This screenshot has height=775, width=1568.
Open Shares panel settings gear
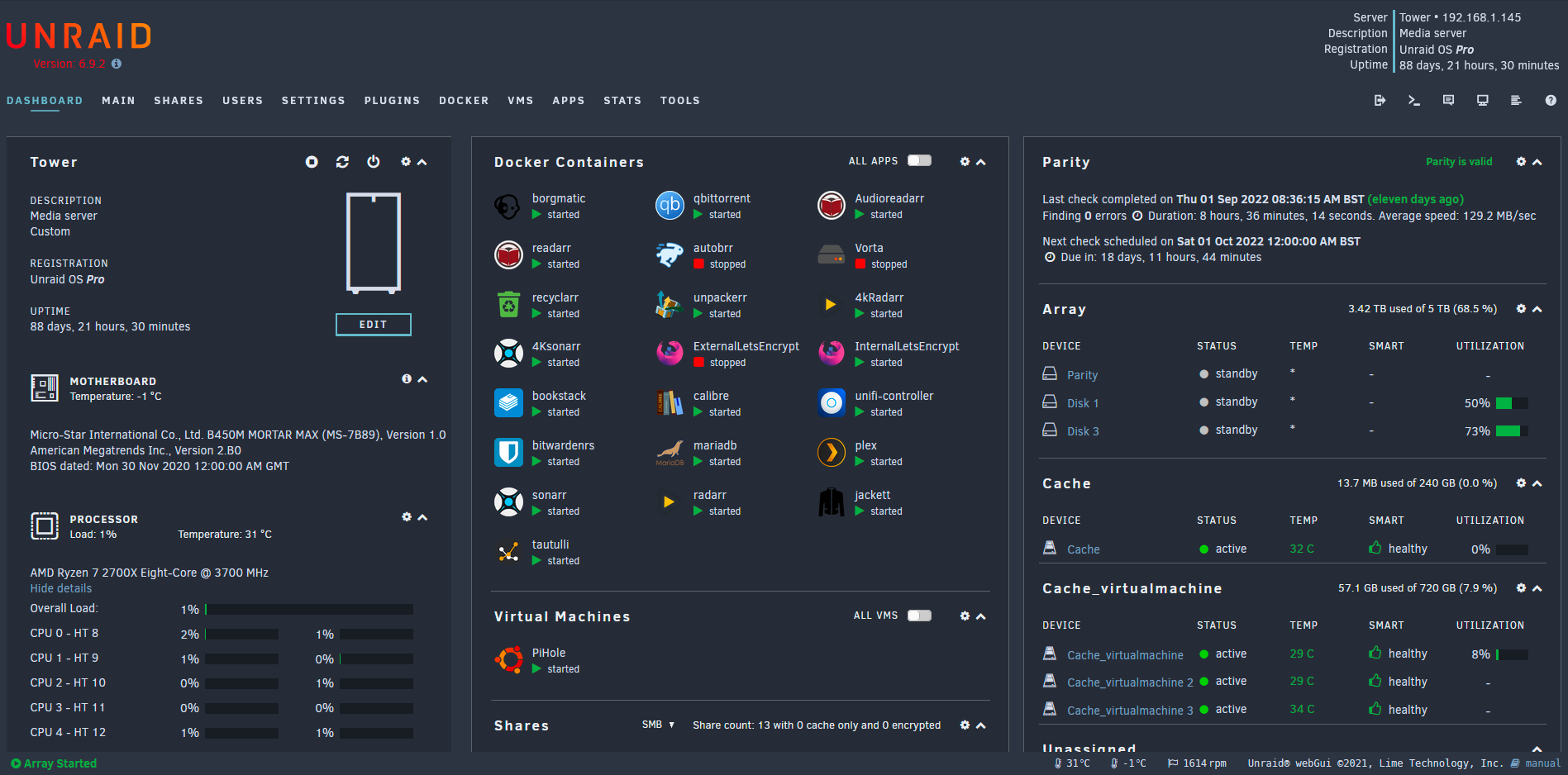pyautogui.click(x=965, y=725)
